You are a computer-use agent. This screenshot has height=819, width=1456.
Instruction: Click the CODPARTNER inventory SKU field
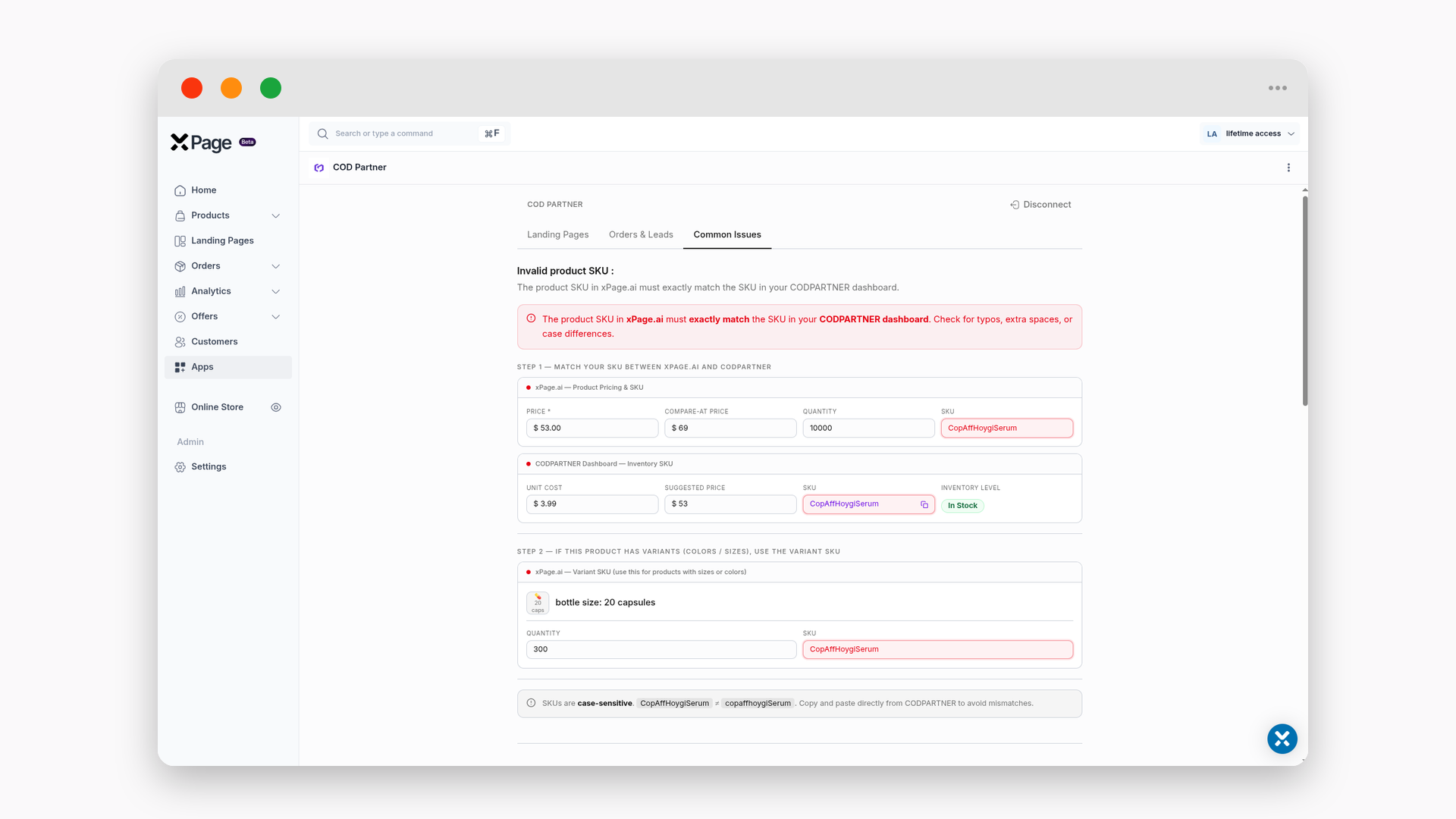pyautogui.click(x=868, y=504)
